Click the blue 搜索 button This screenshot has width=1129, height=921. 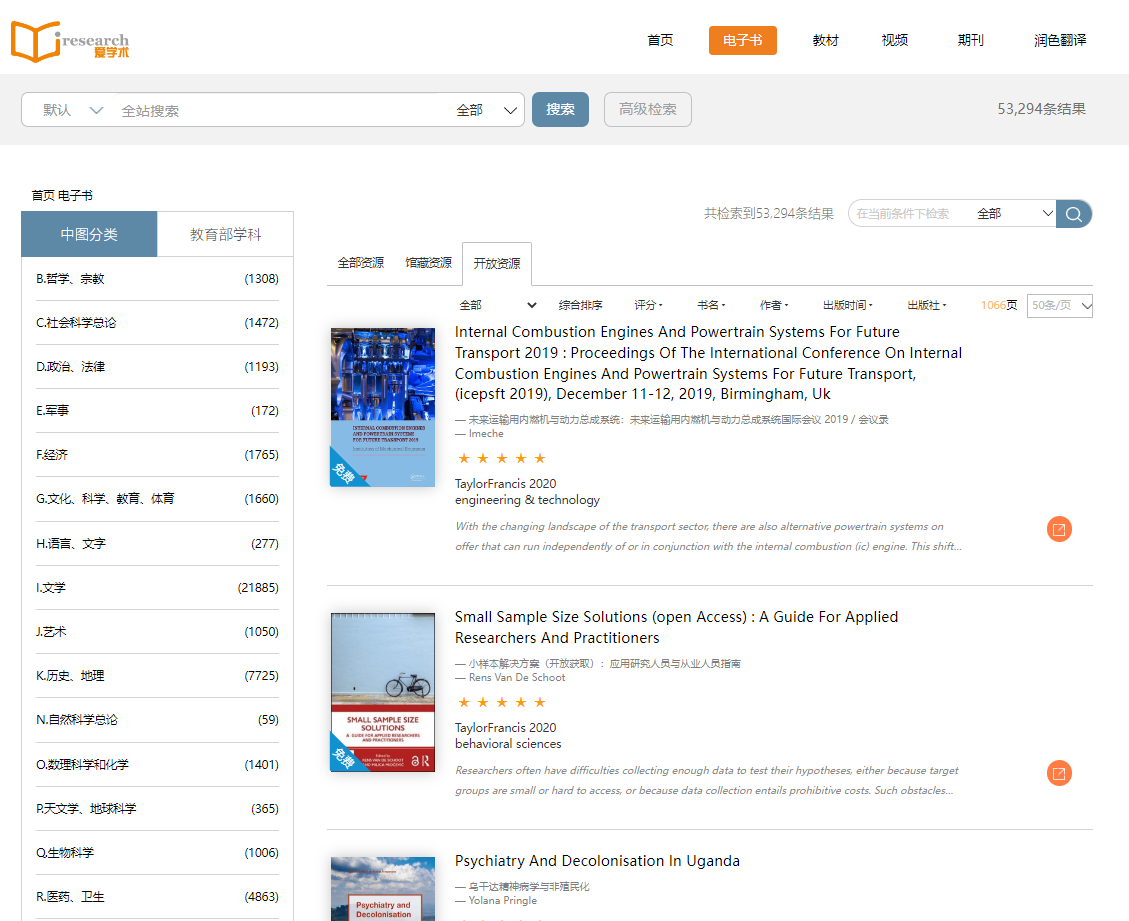point(560,109)
